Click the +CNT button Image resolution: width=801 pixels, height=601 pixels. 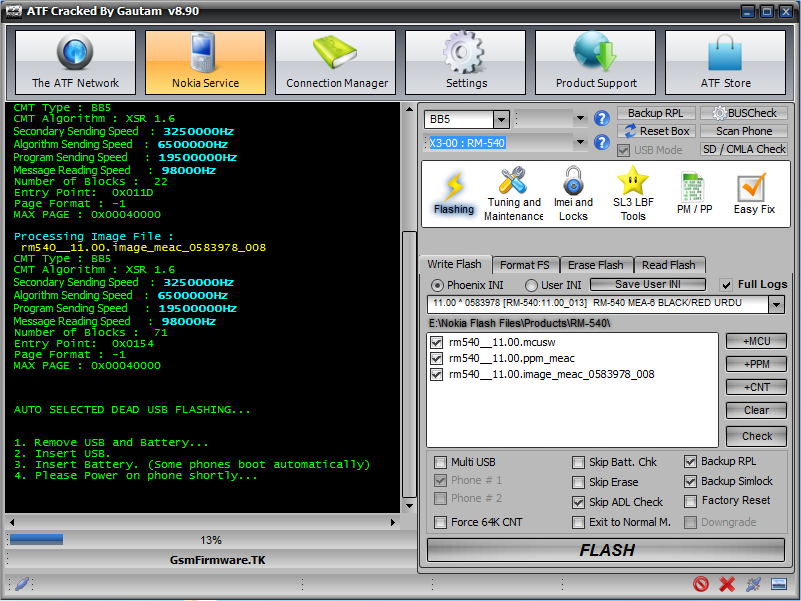756,387
